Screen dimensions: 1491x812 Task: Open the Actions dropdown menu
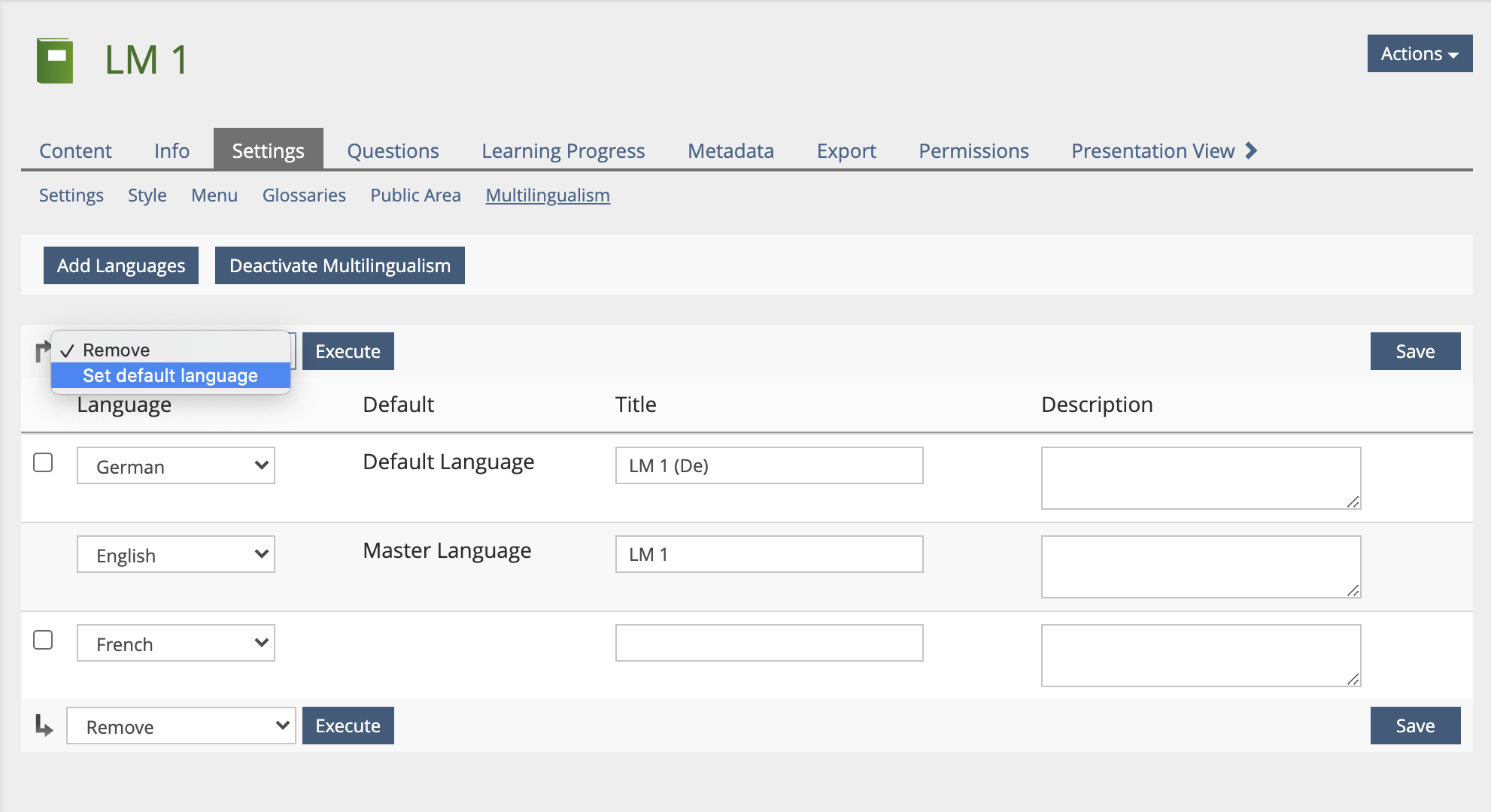click(x=1419, y=53)
